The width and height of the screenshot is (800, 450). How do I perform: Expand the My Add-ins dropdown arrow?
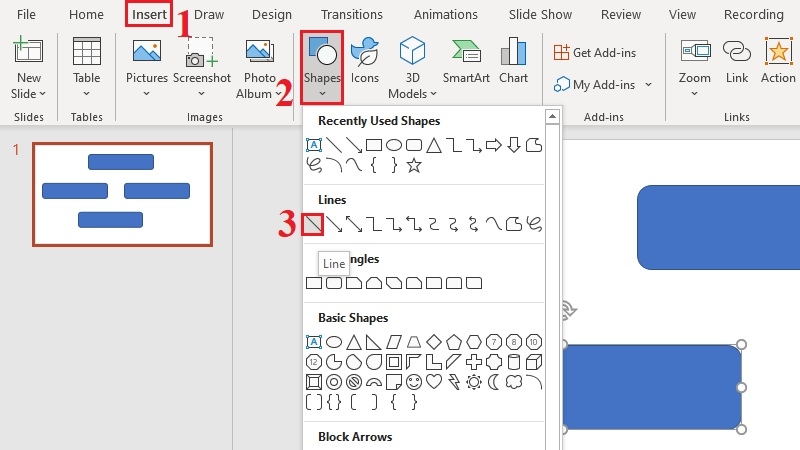click(x=648, y=84)
